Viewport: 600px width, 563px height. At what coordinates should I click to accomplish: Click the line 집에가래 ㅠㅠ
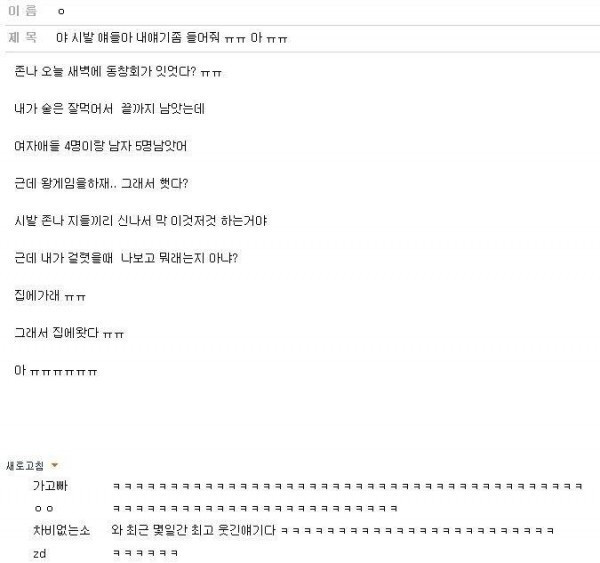(50, 295)
